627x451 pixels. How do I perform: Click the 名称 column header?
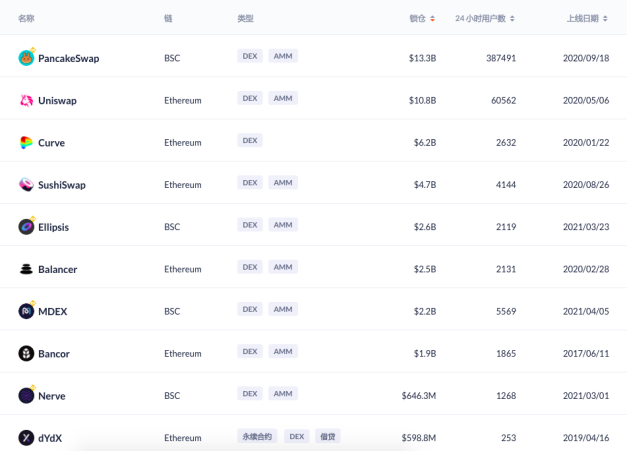(x=26, y=18)
